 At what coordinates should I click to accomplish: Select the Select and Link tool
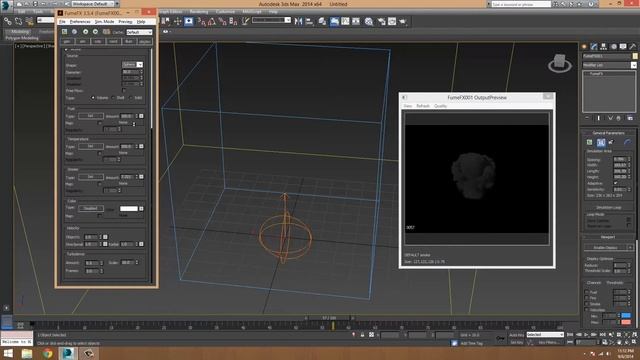(7, 21)
